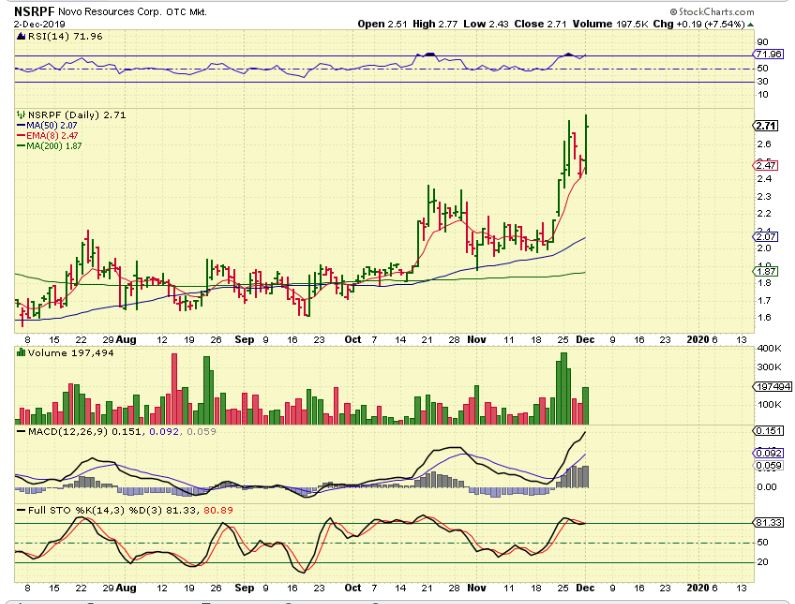Click the 71.96 RSI value tag on right axis

769,54
